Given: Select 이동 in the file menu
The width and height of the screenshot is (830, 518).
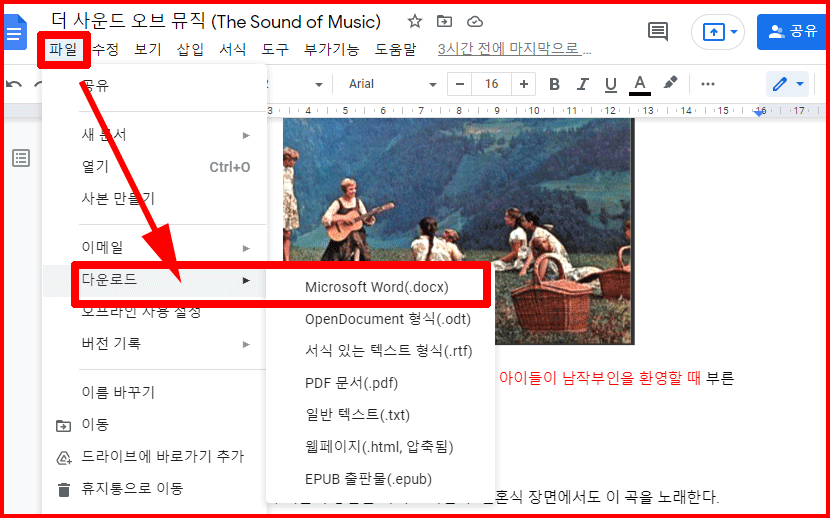Looking at the screenshot, I should coord(154,425).
